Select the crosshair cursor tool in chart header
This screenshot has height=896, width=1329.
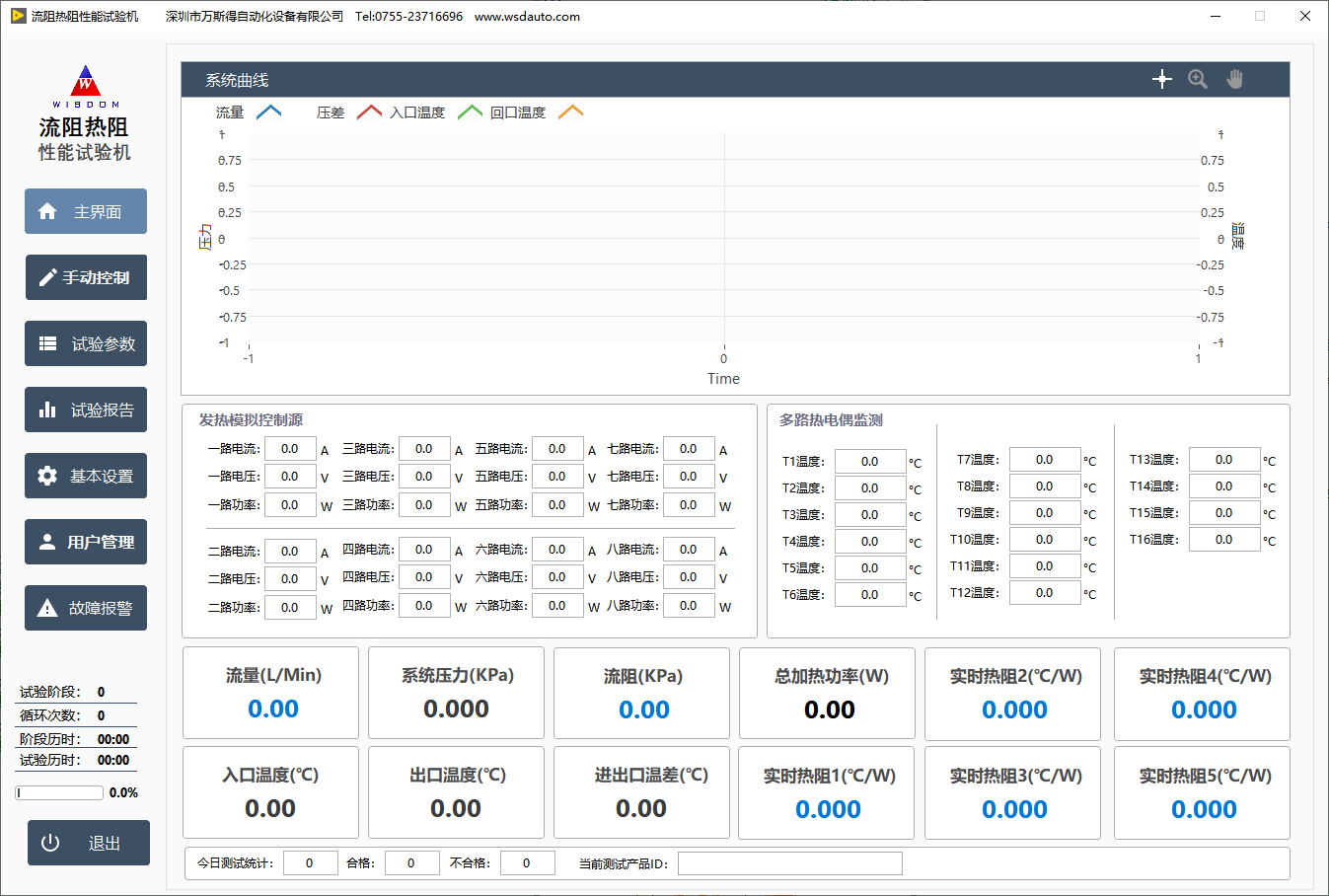1161,80
